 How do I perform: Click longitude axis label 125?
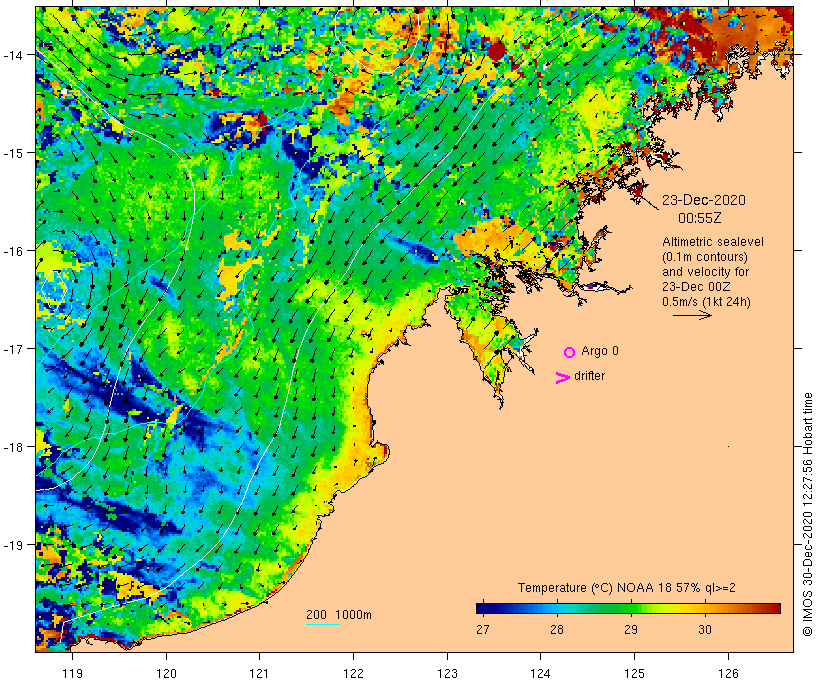(x=634, y=673)
